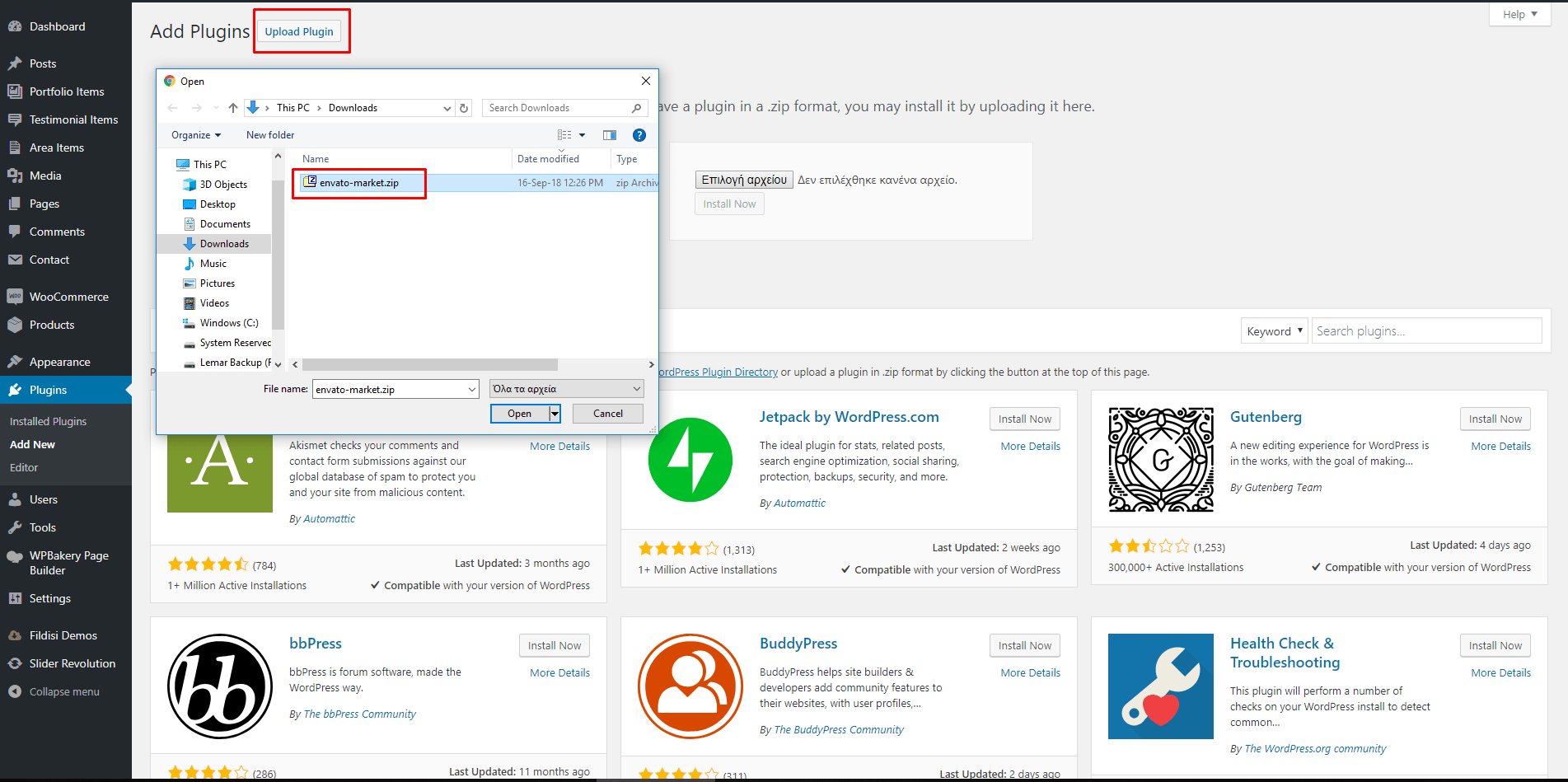Click the change view icon in Open dialog
This screenshot has height=782, width=1568.
coord(564,135)
